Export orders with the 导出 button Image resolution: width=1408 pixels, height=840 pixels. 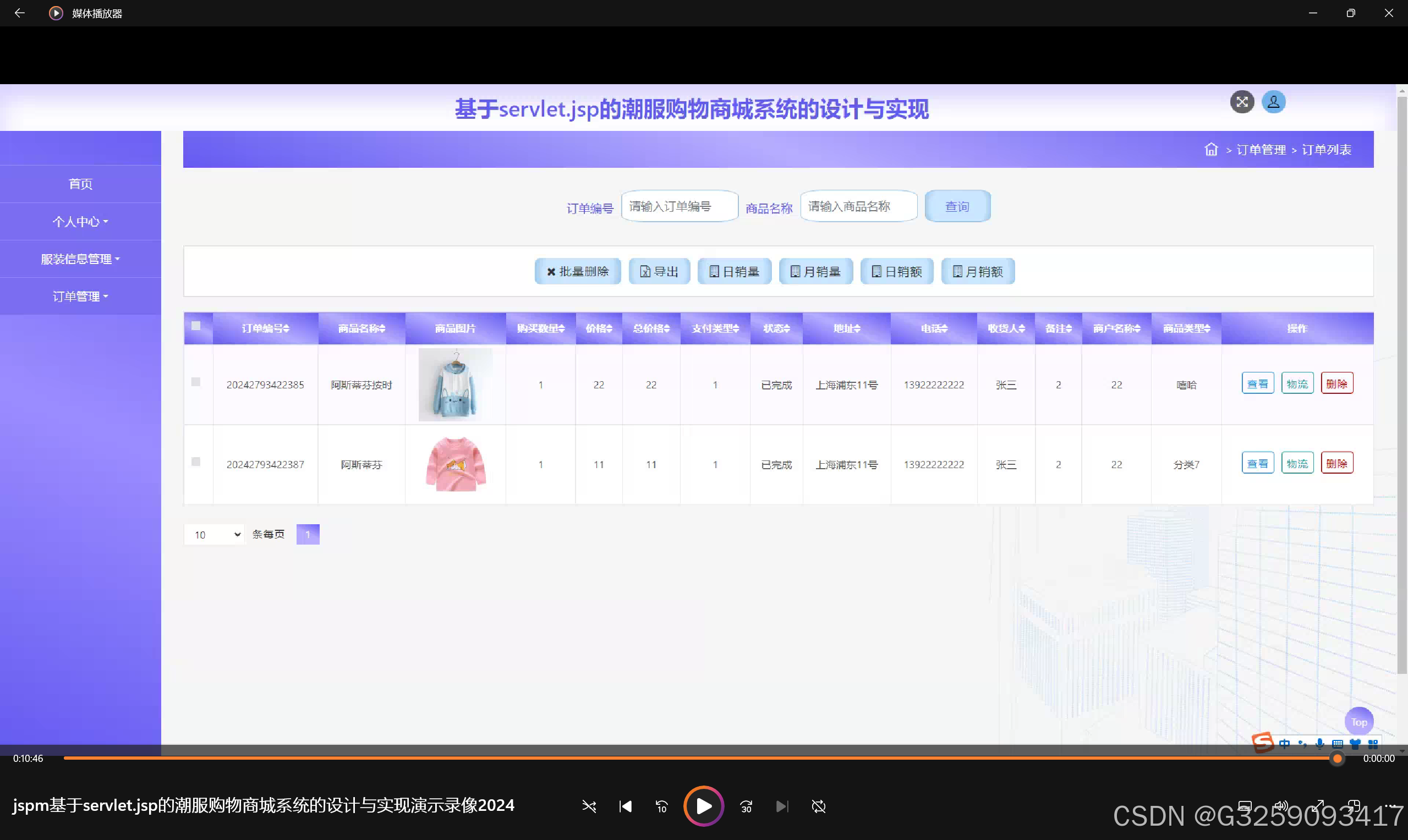point(659,271)
